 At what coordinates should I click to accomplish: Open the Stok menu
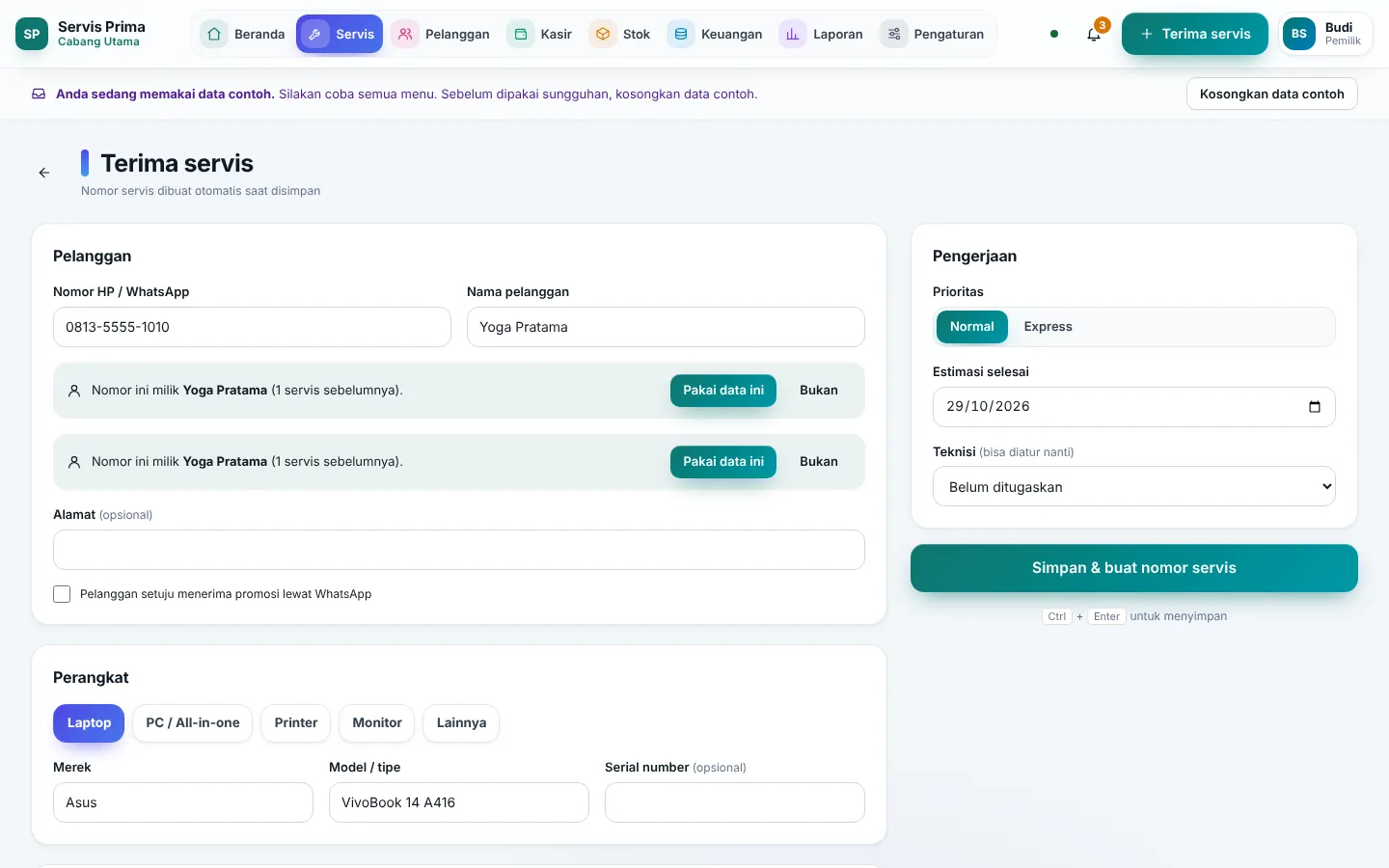coord(620,34)
